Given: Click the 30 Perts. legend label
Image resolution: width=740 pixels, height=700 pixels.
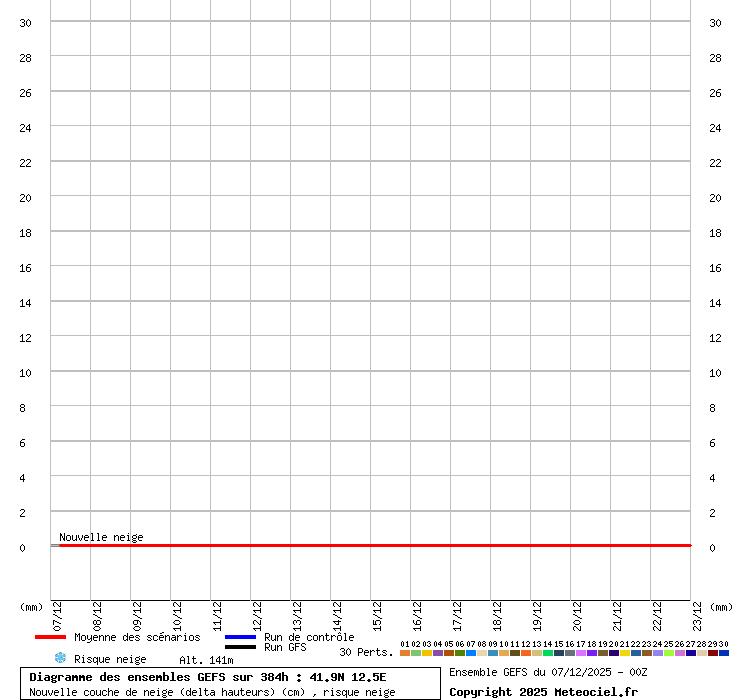Looking at the screenshot, I should [x=366, y=653].
